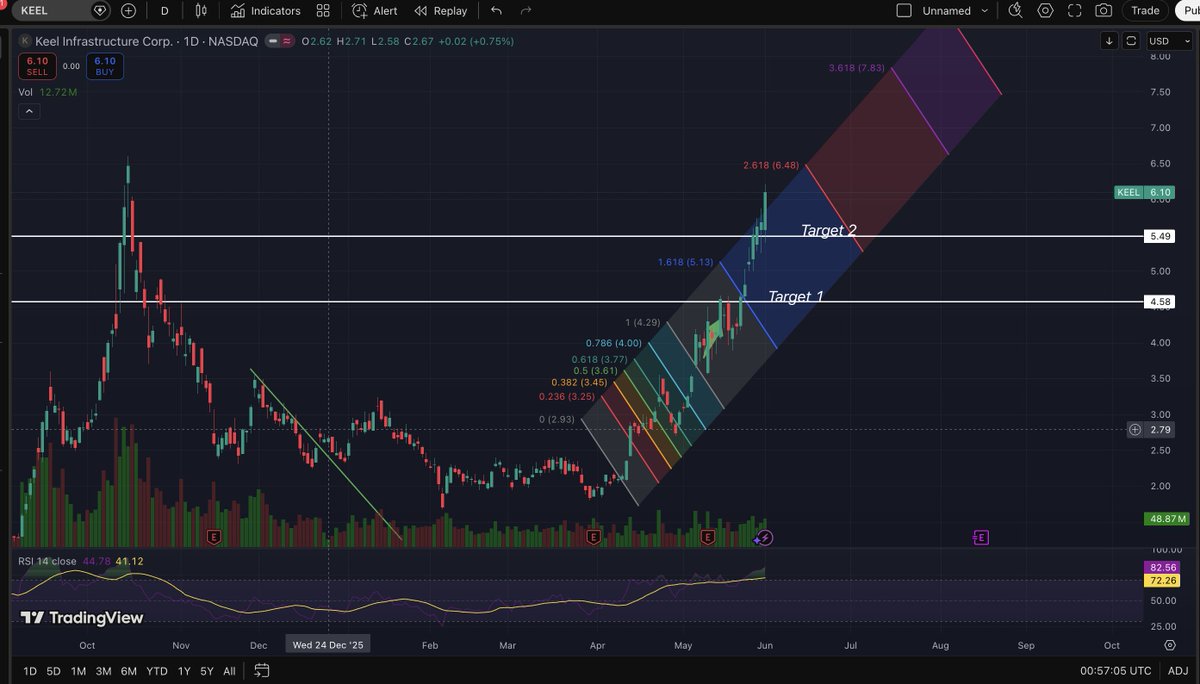
Task: Click the purple lightning event marker near June
Action: pyautogui.click(x=765, y=538)
